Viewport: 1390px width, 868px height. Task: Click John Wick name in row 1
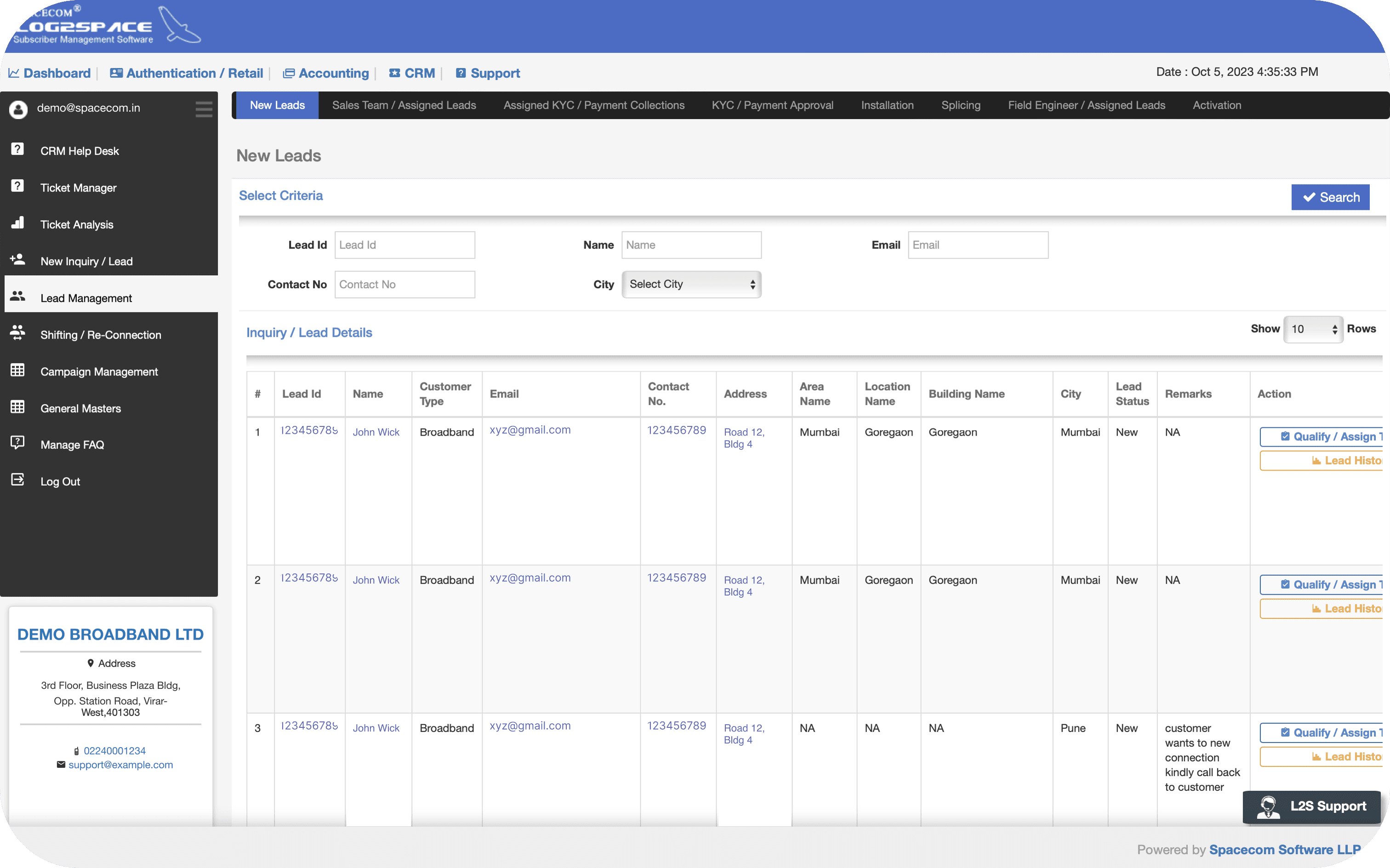(376, 432)
